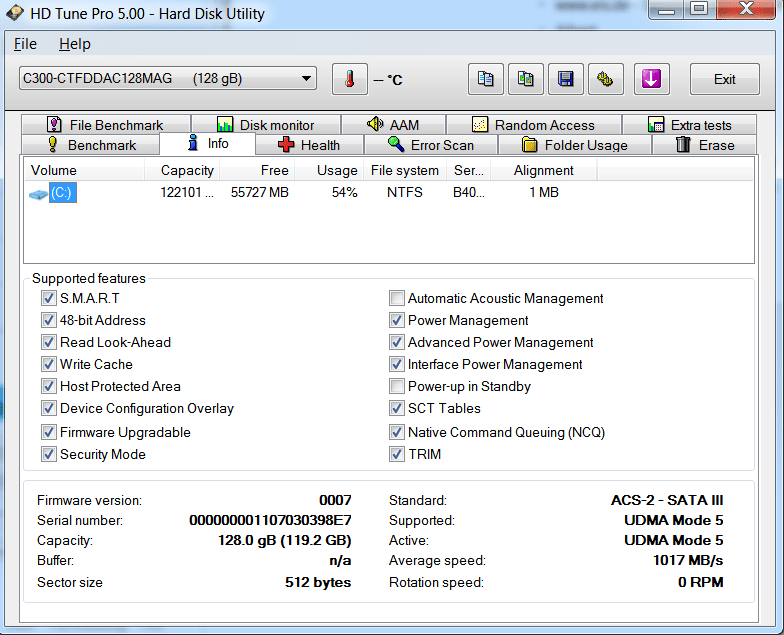Viewport: 784px width, 635px height.
Task: Click the NTFS file system cell
Action: [404, 192]
